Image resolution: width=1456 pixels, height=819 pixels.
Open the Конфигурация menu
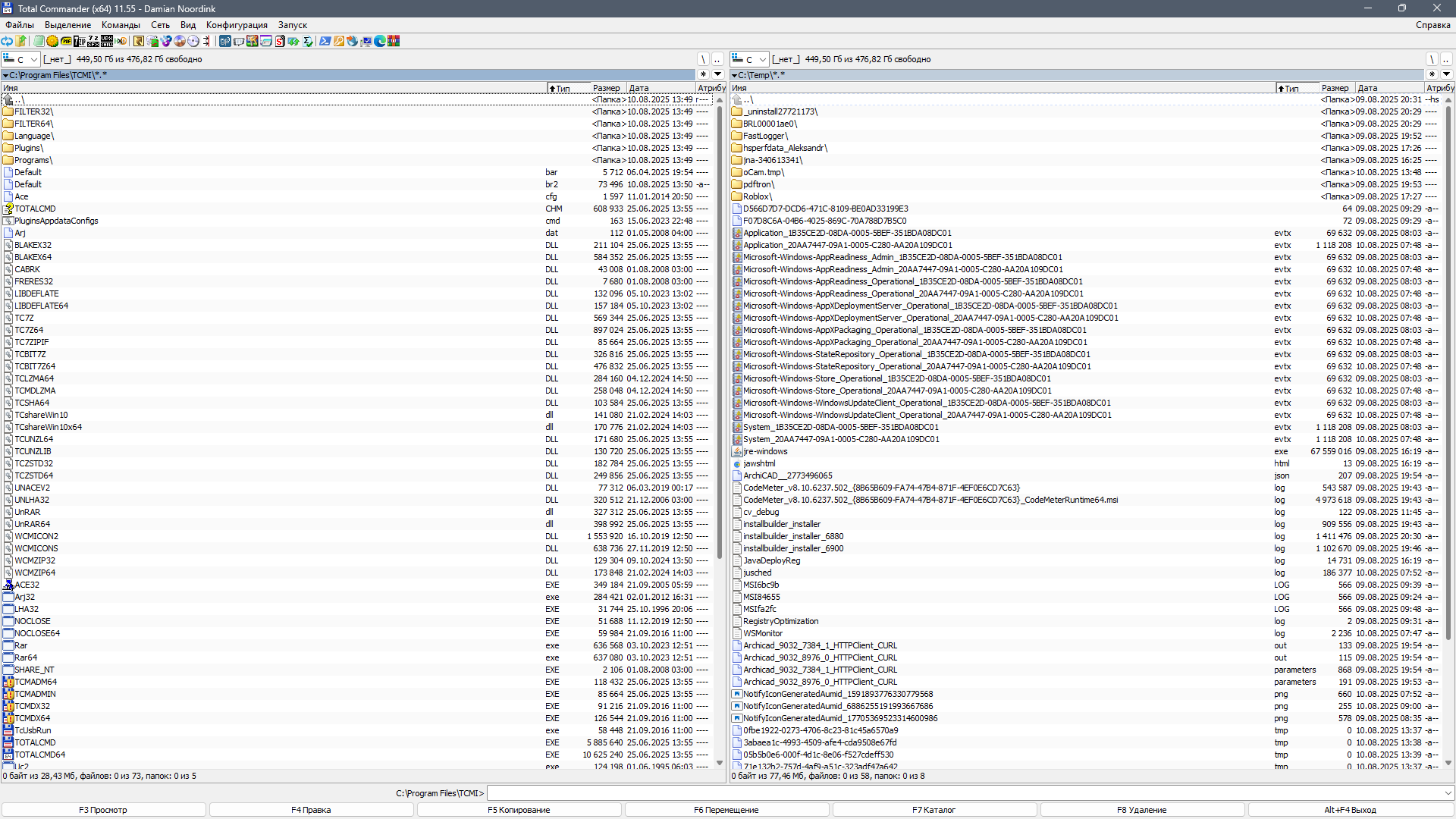pos(237,25)
